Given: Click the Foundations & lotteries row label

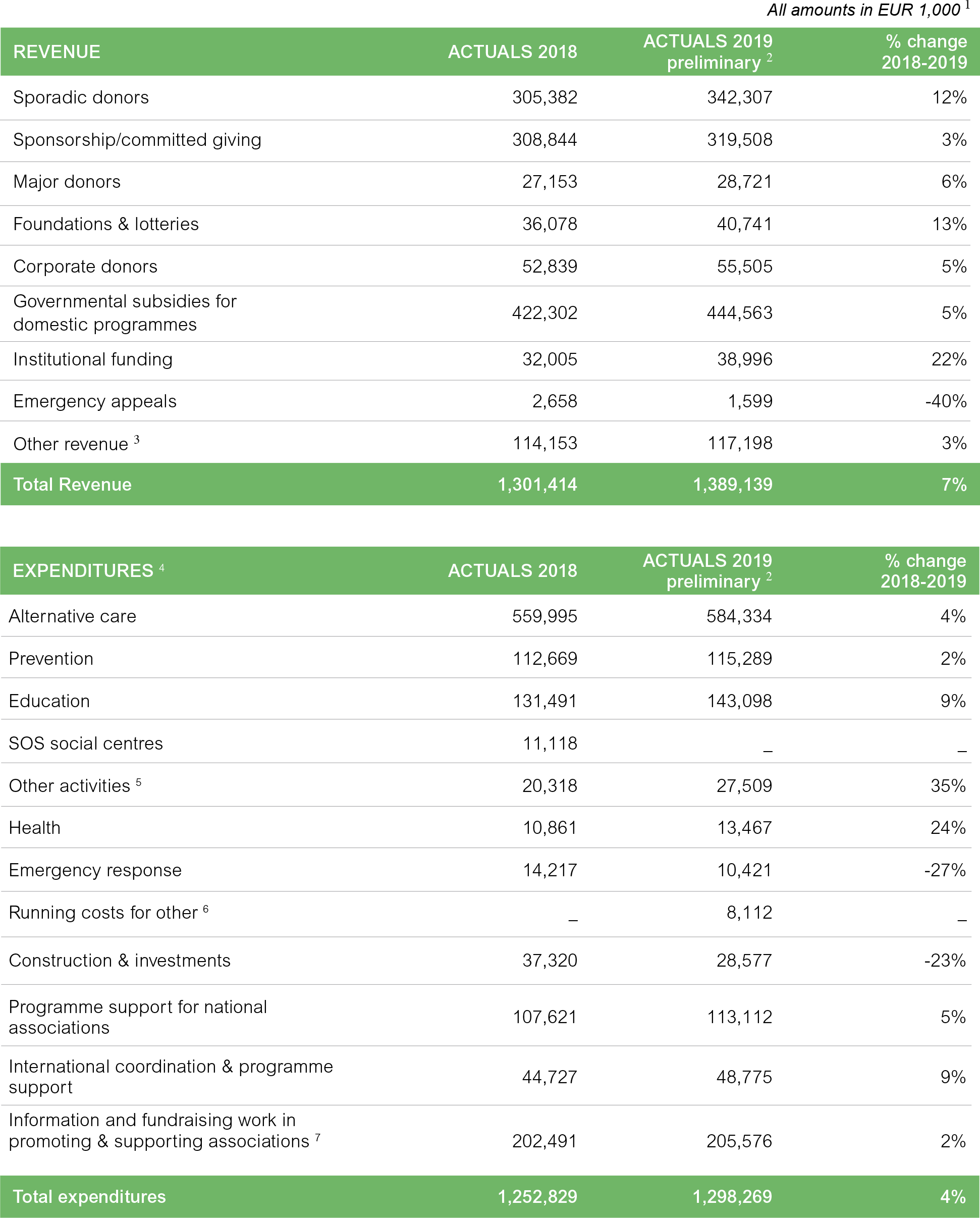Looking at the screenshot, I should point(105,224).
